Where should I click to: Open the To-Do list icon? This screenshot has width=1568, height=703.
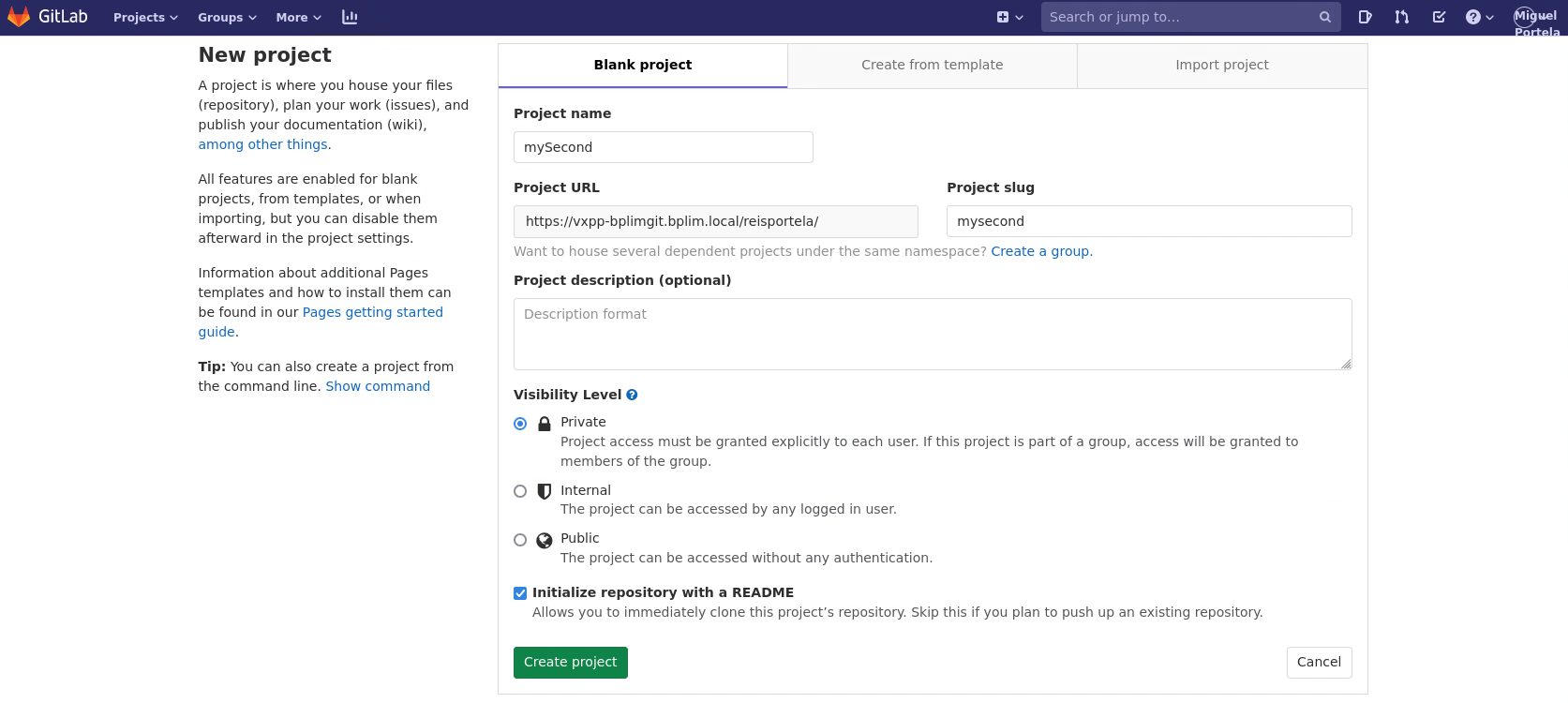point(1439,17)
